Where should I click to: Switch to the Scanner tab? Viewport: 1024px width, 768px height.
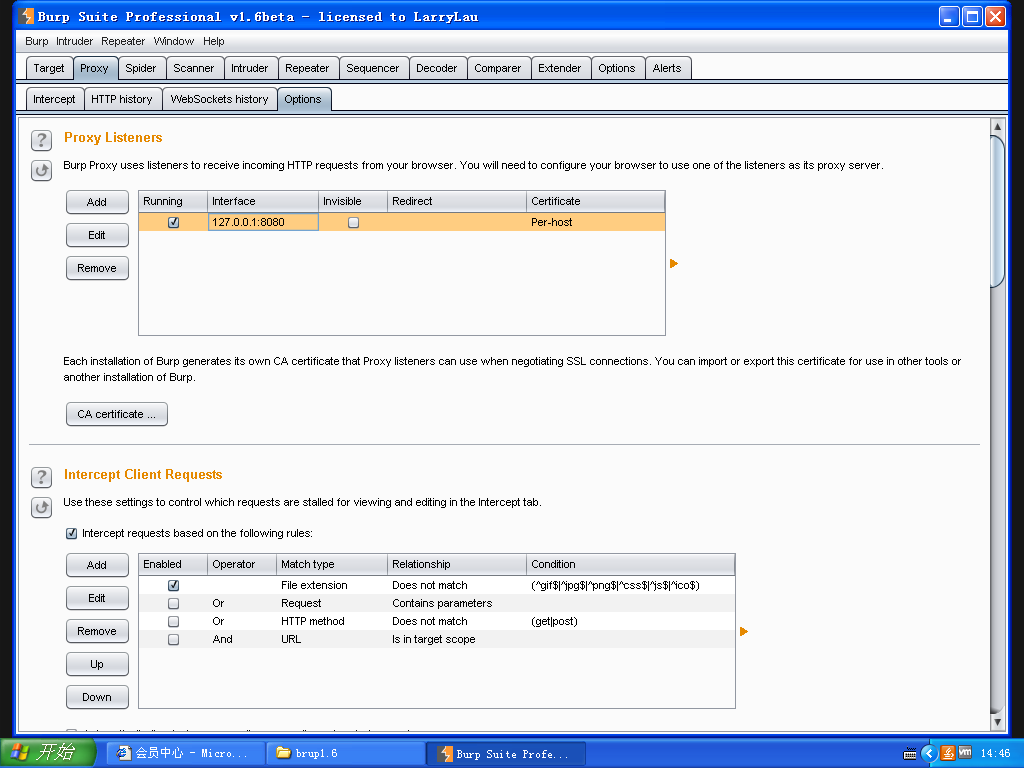(193, 68)
